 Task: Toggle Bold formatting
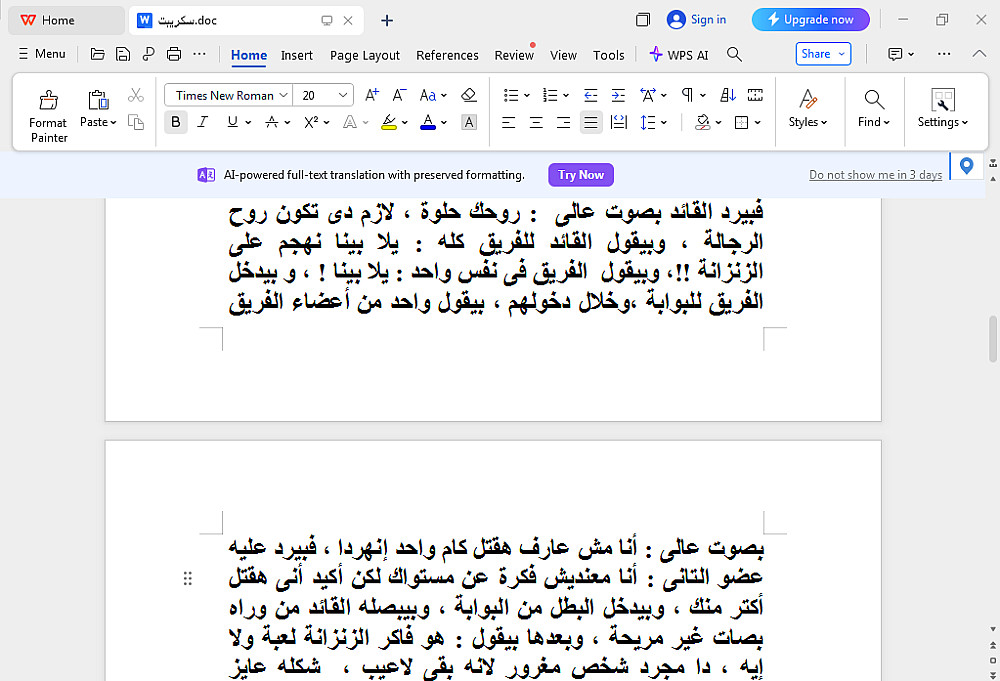[176, 122]
